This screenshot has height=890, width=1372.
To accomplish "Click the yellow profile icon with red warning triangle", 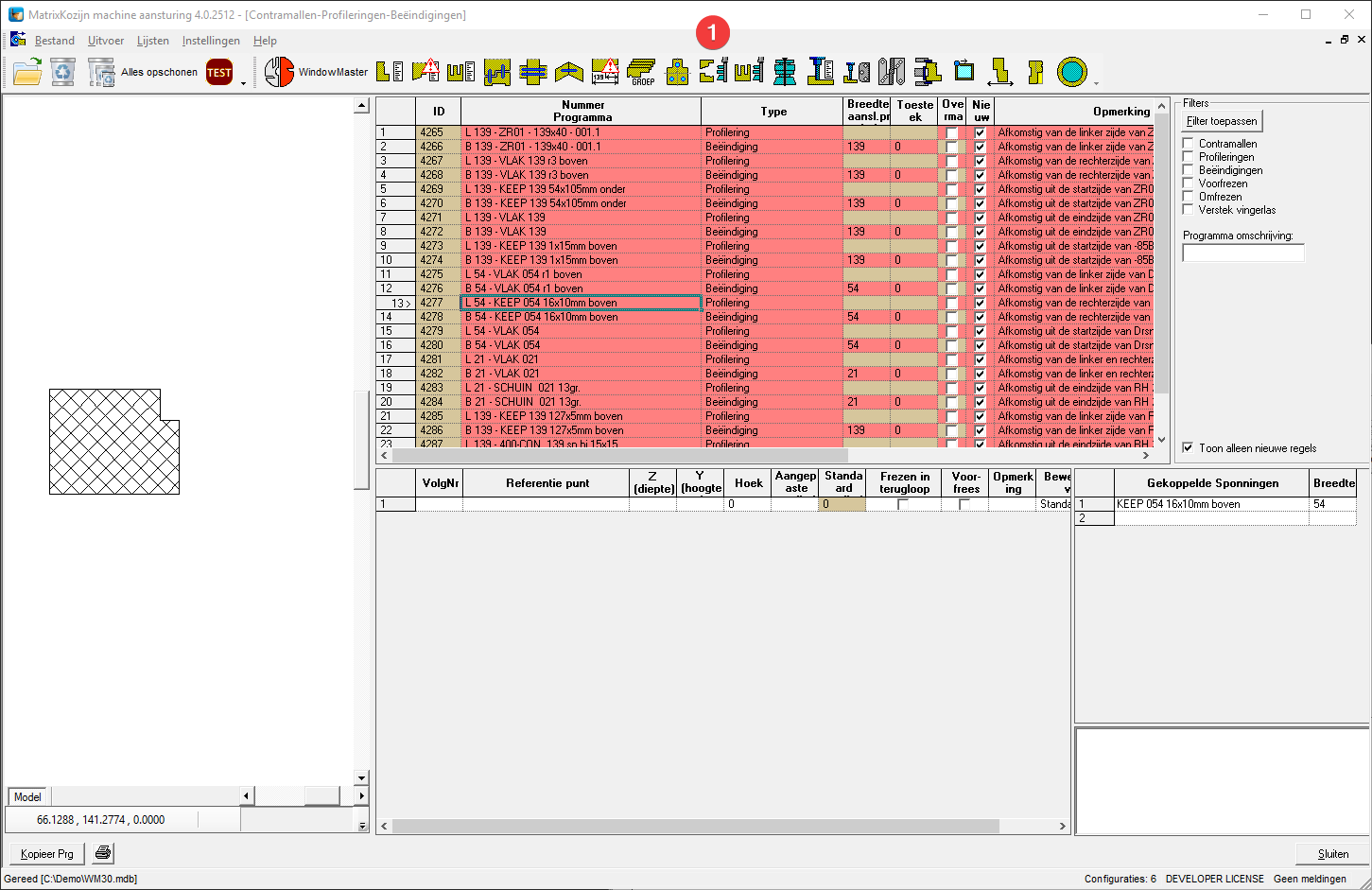I will pos(425,72).
